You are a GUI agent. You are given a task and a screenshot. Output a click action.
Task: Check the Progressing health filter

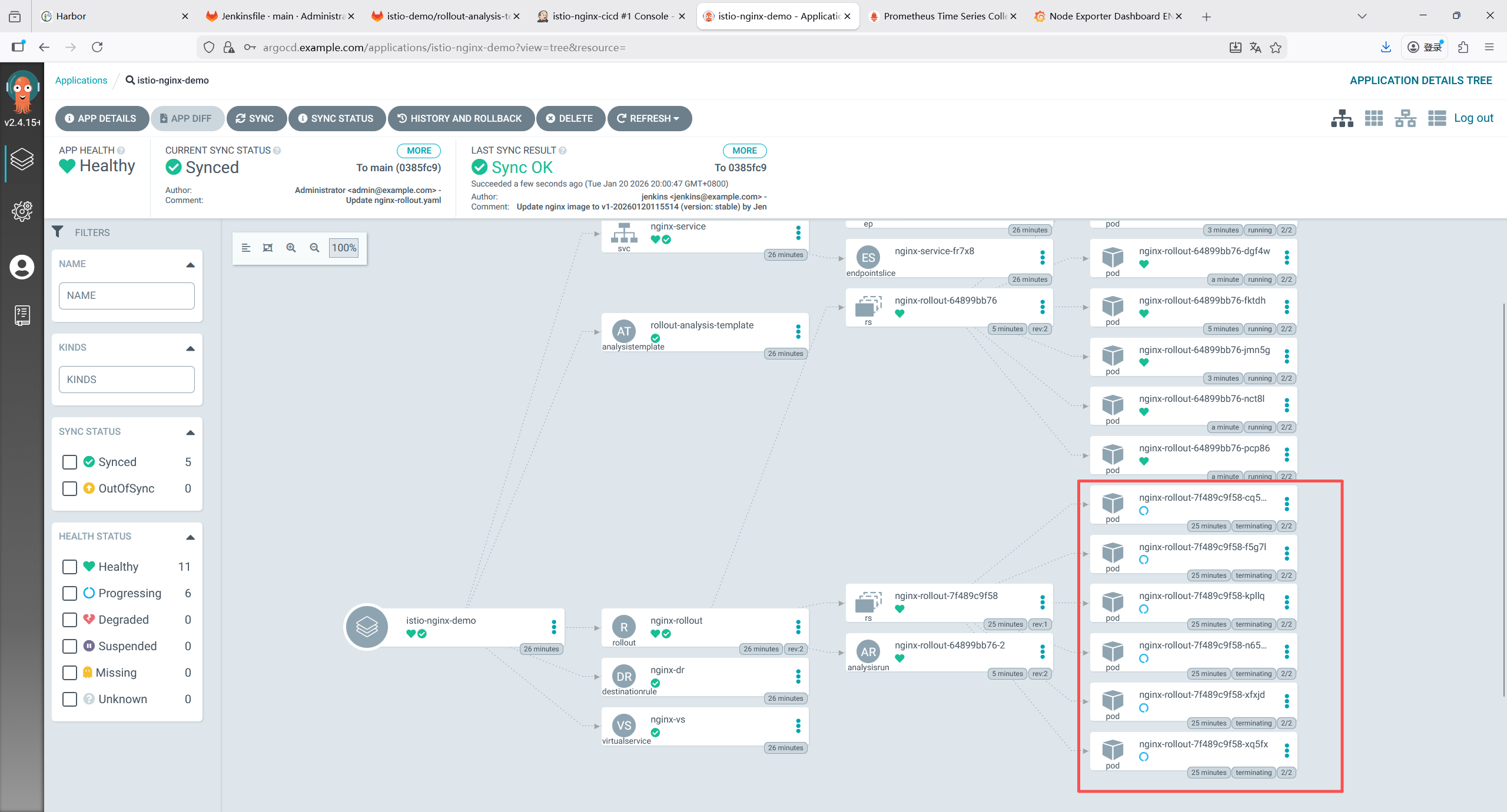click(x=69, y=593)
